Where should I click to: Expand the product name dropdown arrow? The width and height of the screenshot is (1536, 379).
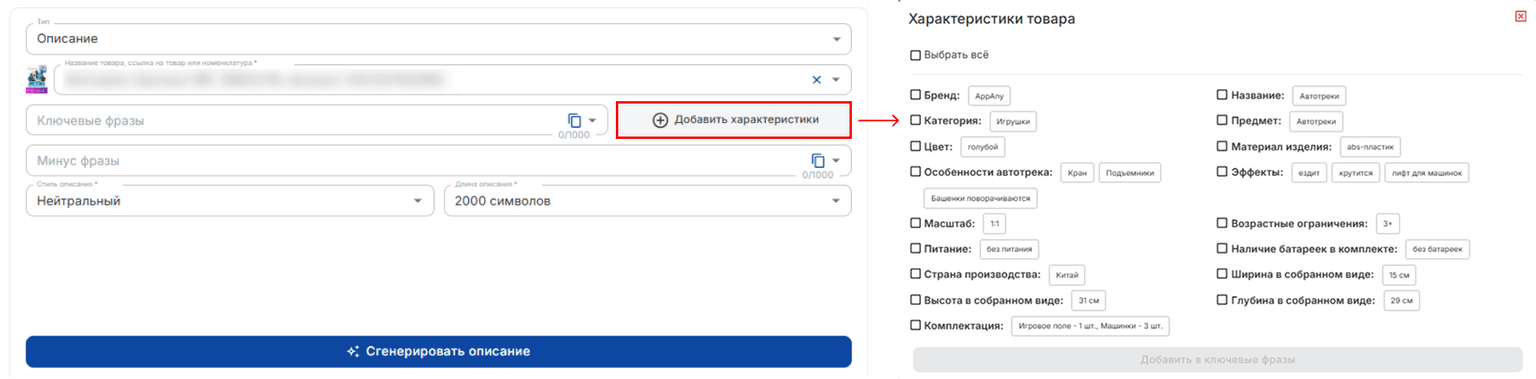pyautogui.click(x=836, y=80)
